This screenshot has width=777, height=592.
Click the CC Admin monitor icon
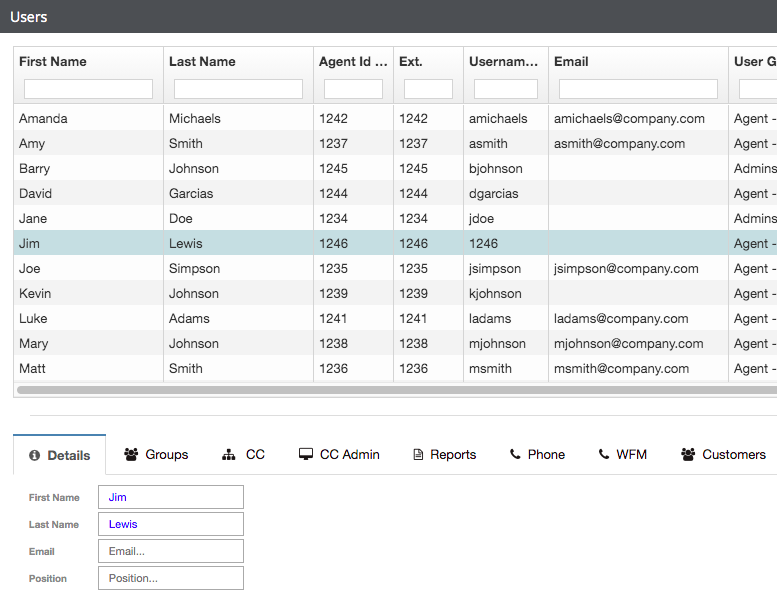coord(306,454)
